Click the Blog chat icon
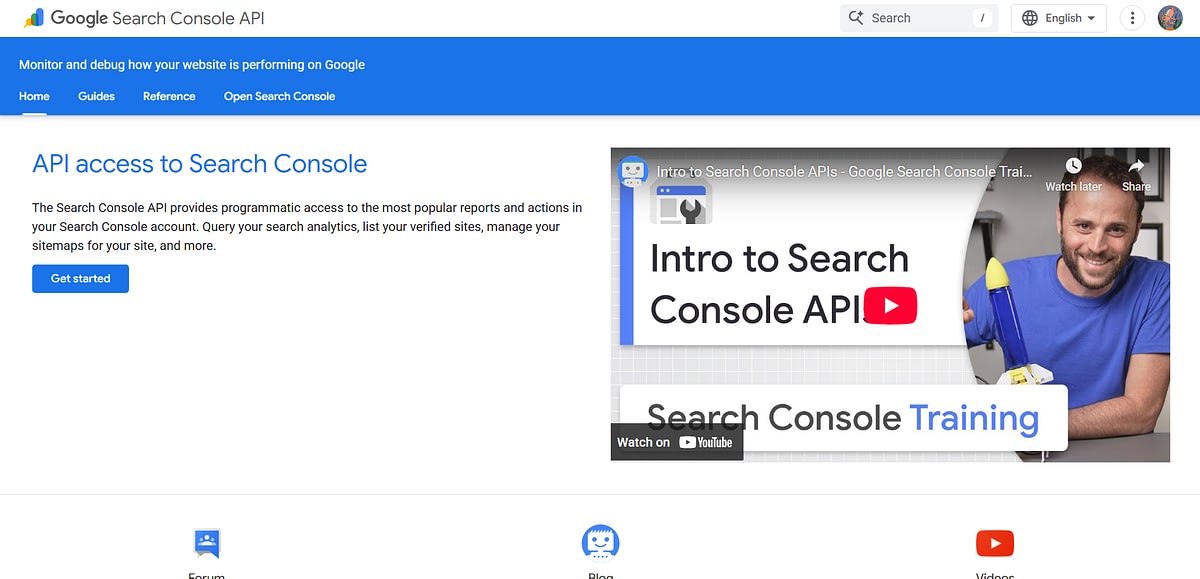The image size is (1200, 579). click(600, 543)
